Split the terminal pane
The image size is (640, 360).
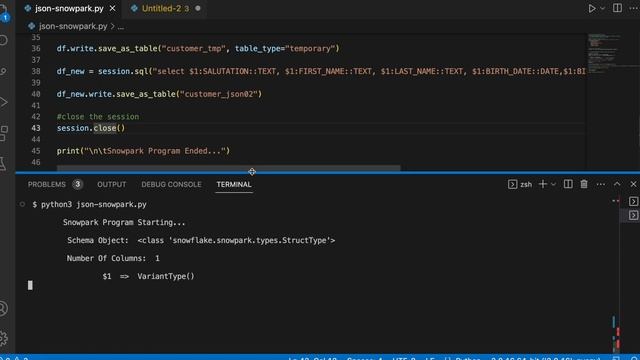coord(568,184)
